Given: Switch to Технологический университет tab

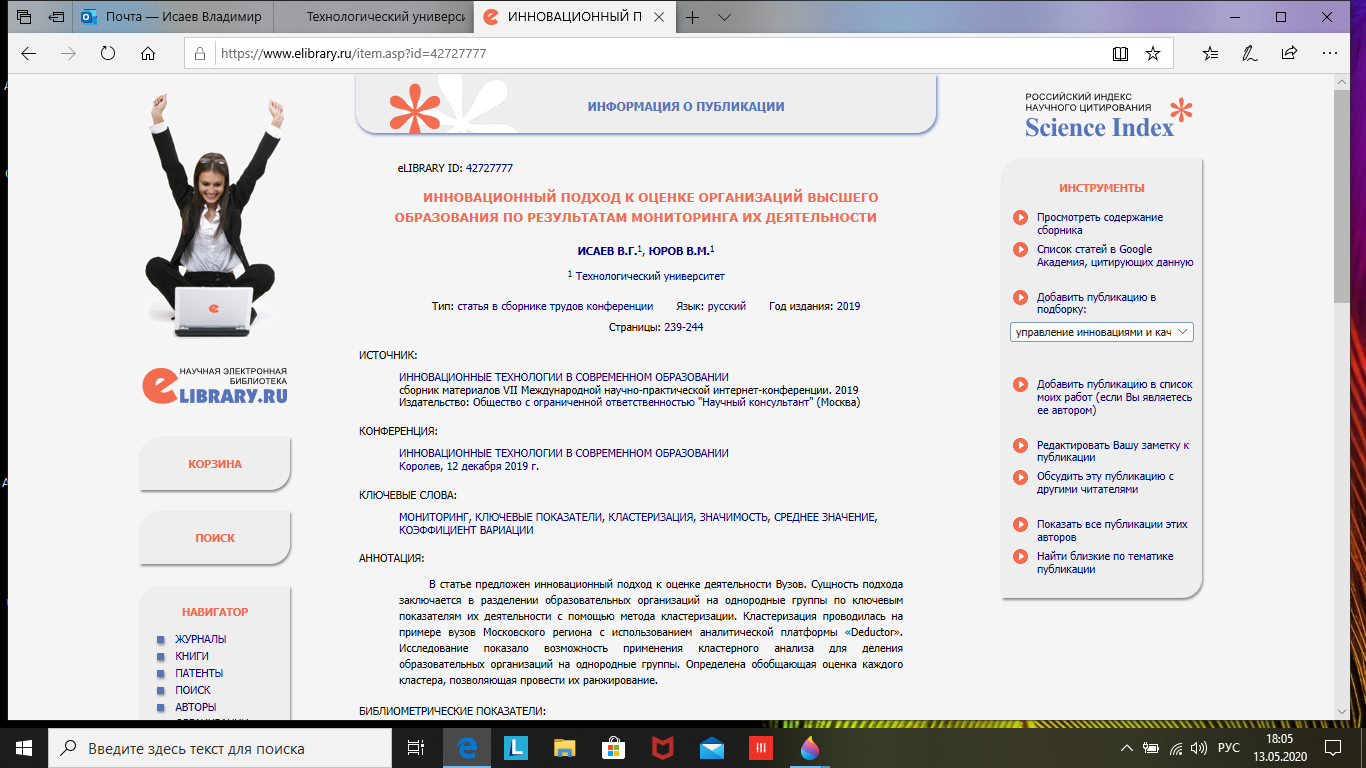Looking at the screenshot, I should tap(372, 17).
